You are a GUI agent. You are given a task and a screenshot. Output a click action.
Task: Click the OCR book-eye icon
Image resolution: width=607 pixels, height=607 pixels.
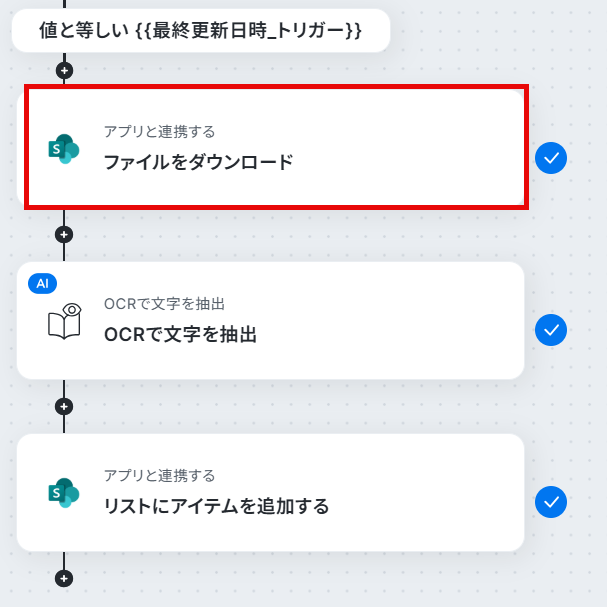point(65,321)
